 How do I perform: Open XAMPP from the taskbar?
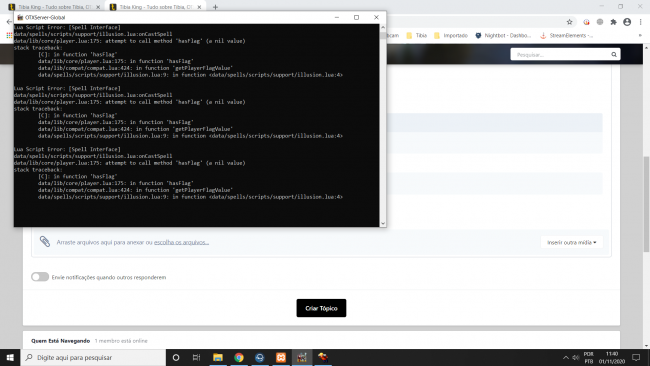pos(281,357)
